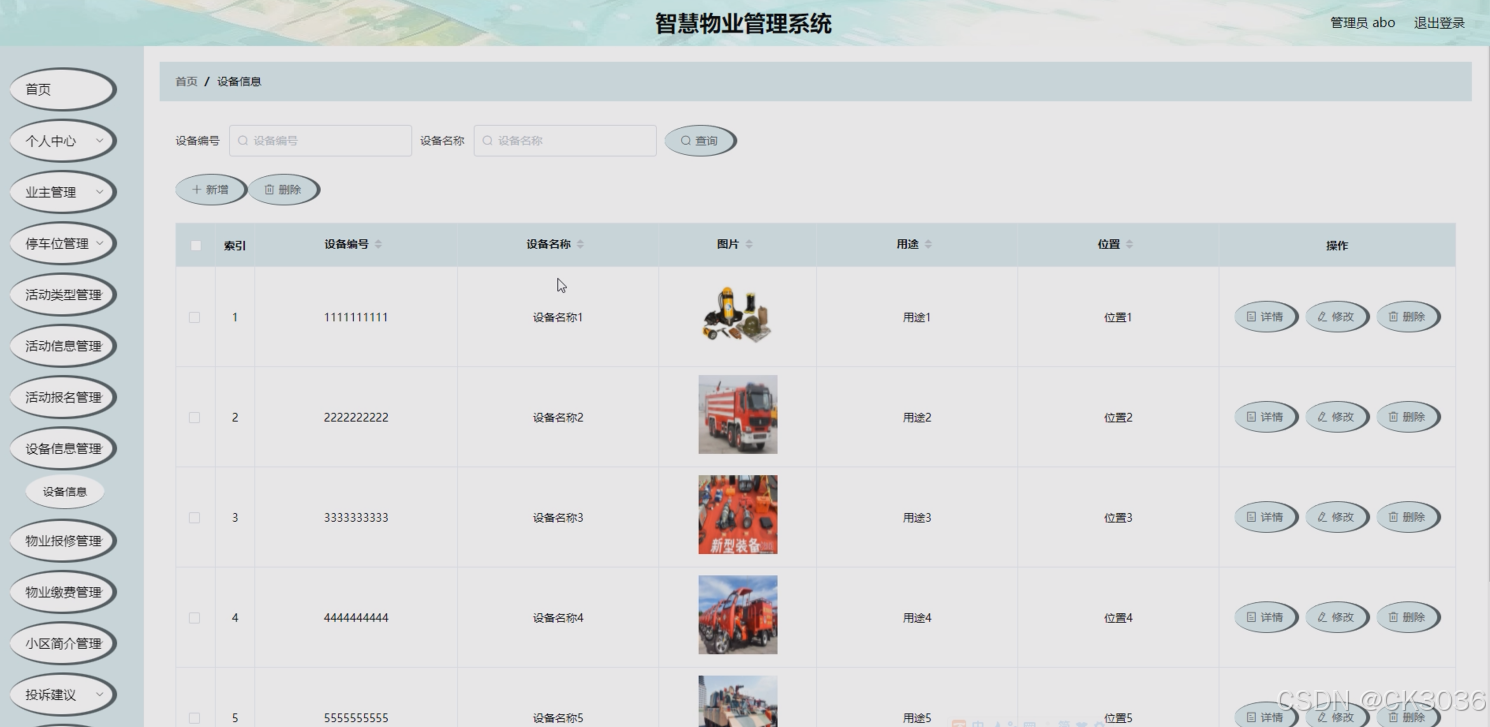Click the search icon in 设备名称 field

coord(487,141)
